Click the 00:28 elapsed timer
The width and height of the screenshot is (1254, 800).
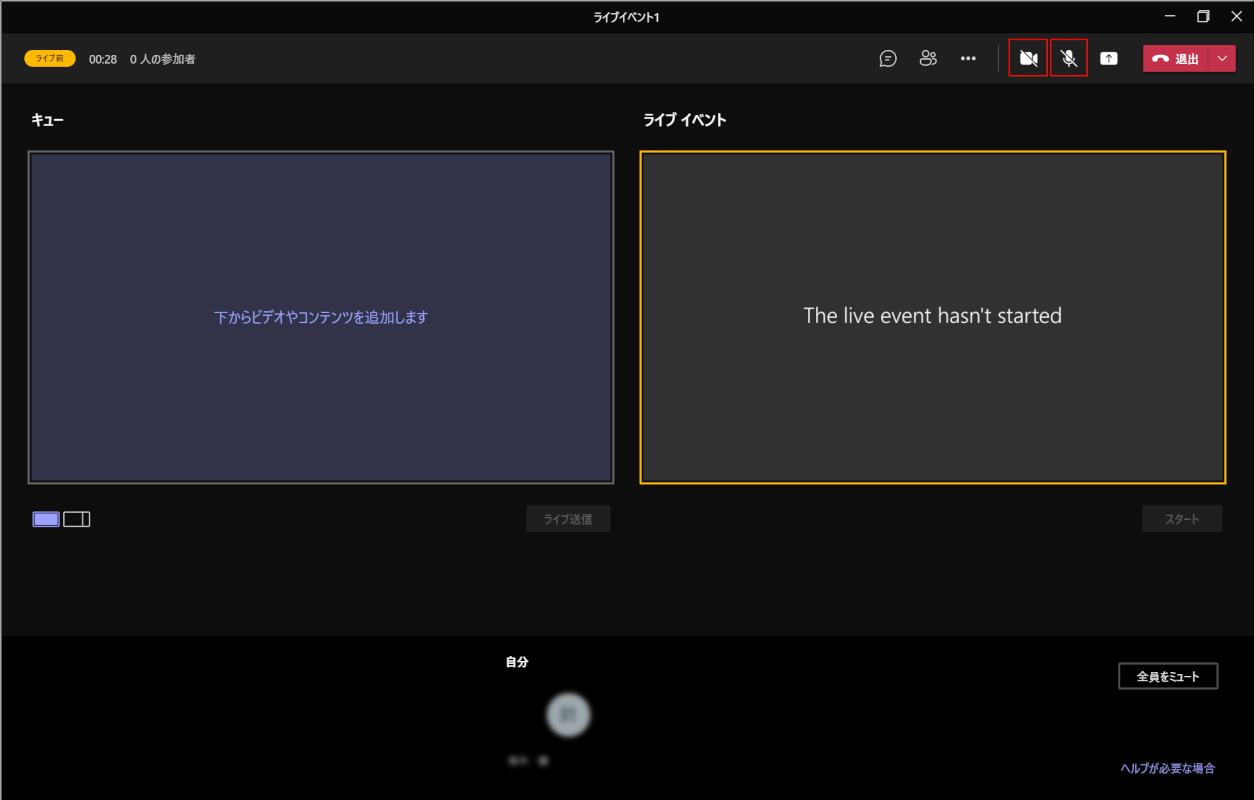click(103, 59)
